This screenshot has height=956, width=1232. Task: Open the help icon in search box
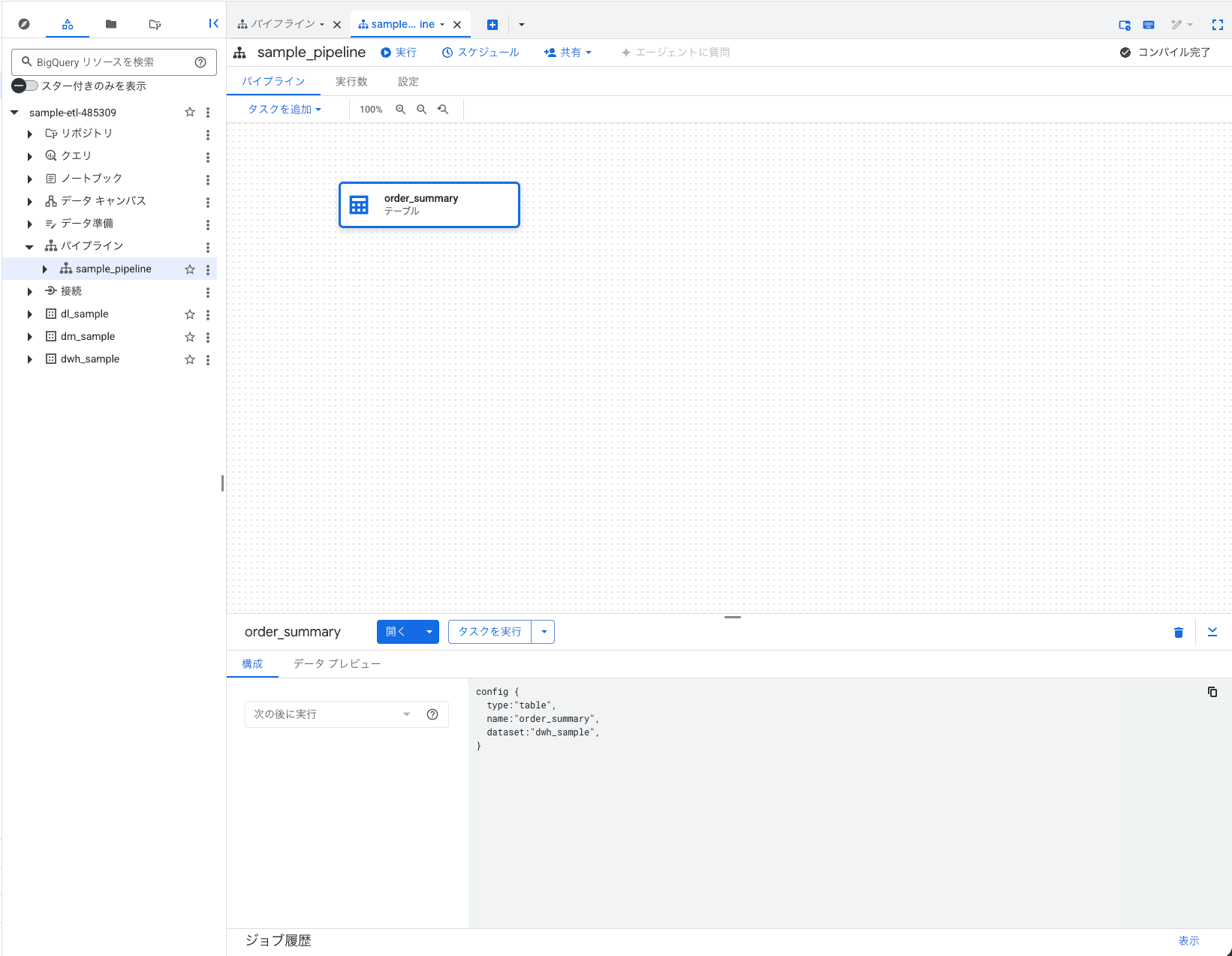(200, 62)
